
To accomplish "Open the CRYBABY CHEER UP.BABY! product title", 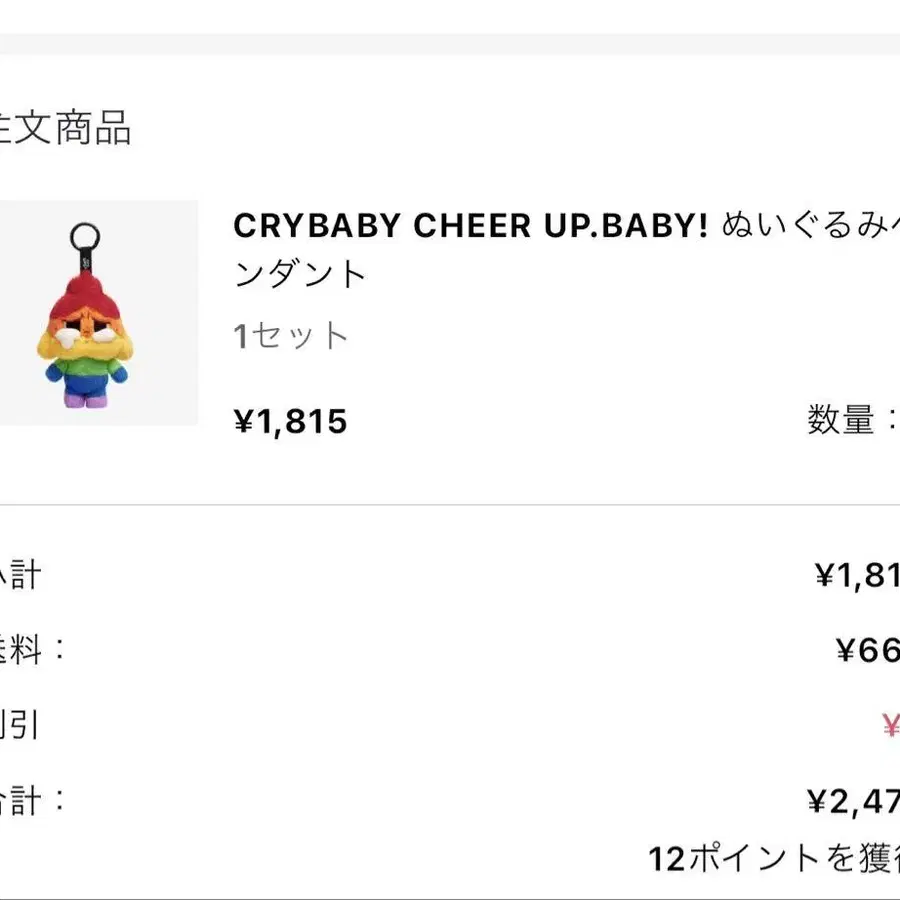I will tap(567, 249).
